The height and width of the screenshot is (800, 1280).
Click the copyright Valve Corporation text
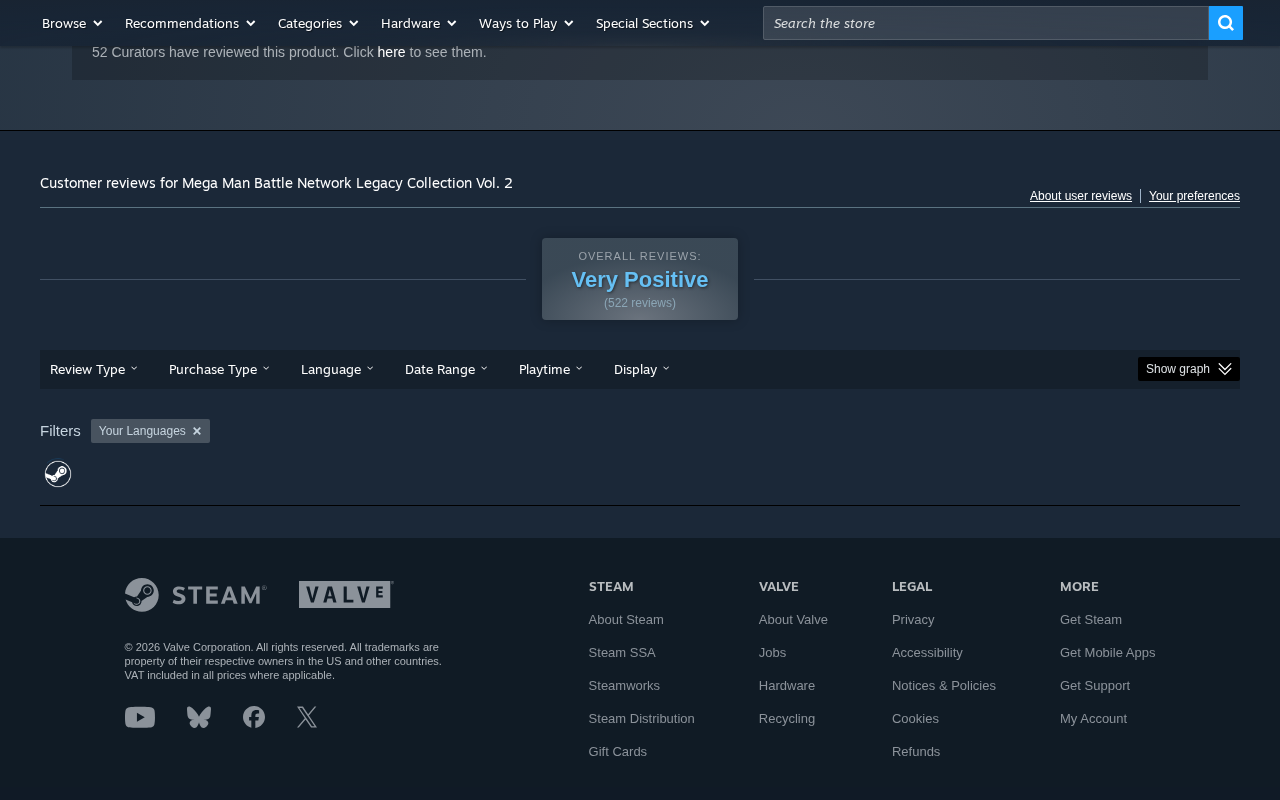[x=283, y=661]
